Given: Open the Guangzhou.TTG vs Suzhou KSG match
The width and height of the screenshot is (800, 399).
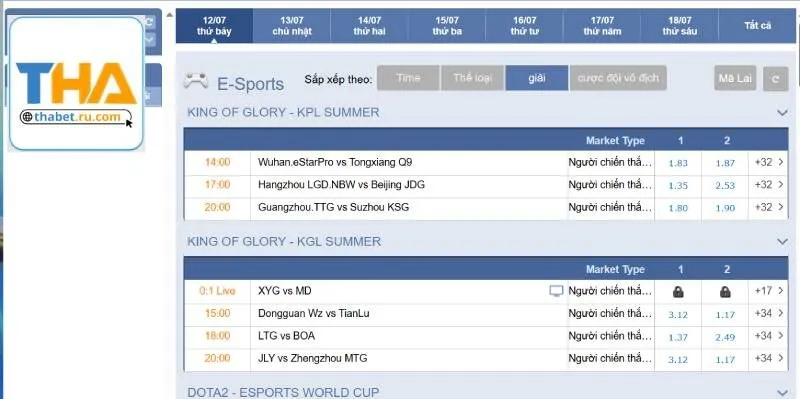Looking at the screenshot, I should tap(334, 207).
